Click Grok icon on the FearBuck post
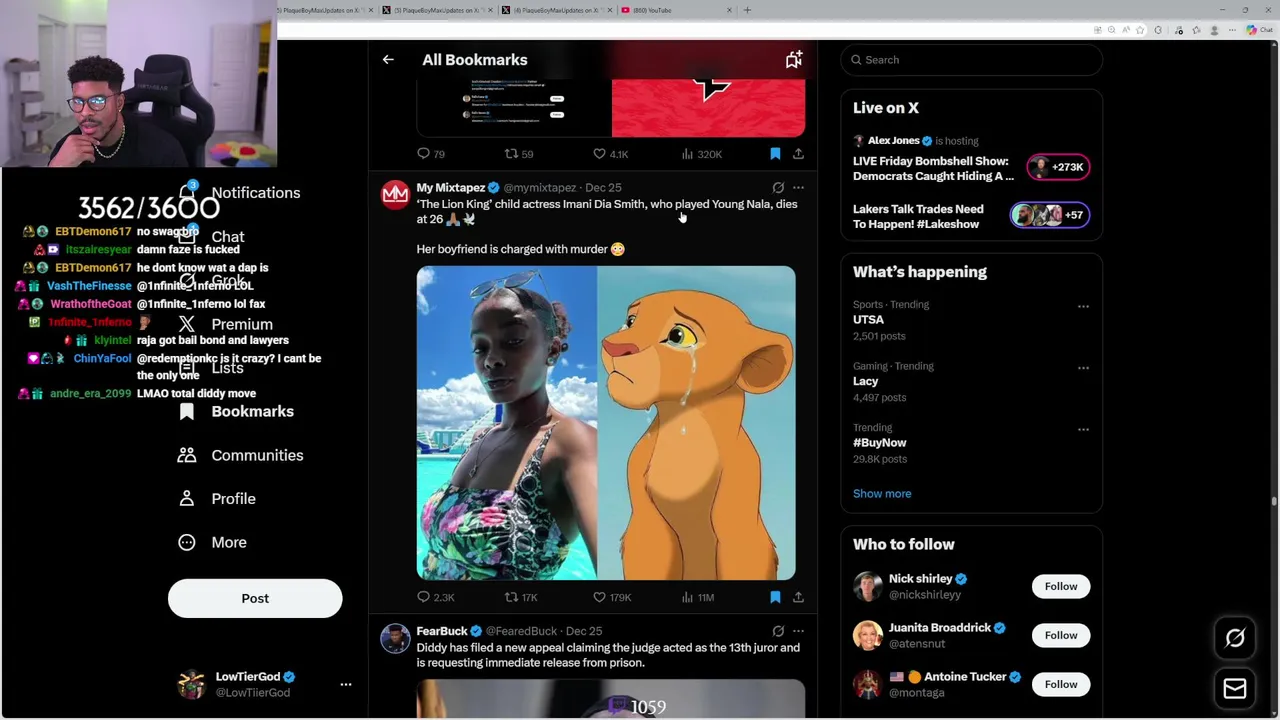The height and width of the screenshot is (720, 1280). (778, 631)
